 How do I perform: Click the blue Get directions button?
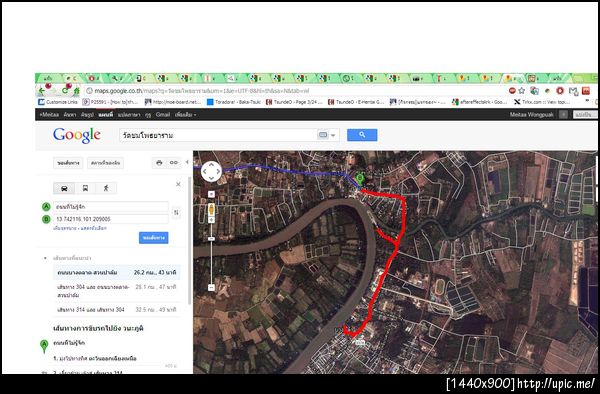tap(153, 238)
